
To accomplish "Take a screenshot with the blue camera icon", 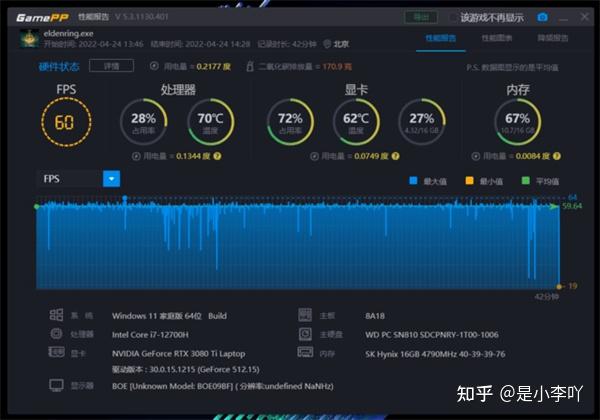I will tap(542, 17).
